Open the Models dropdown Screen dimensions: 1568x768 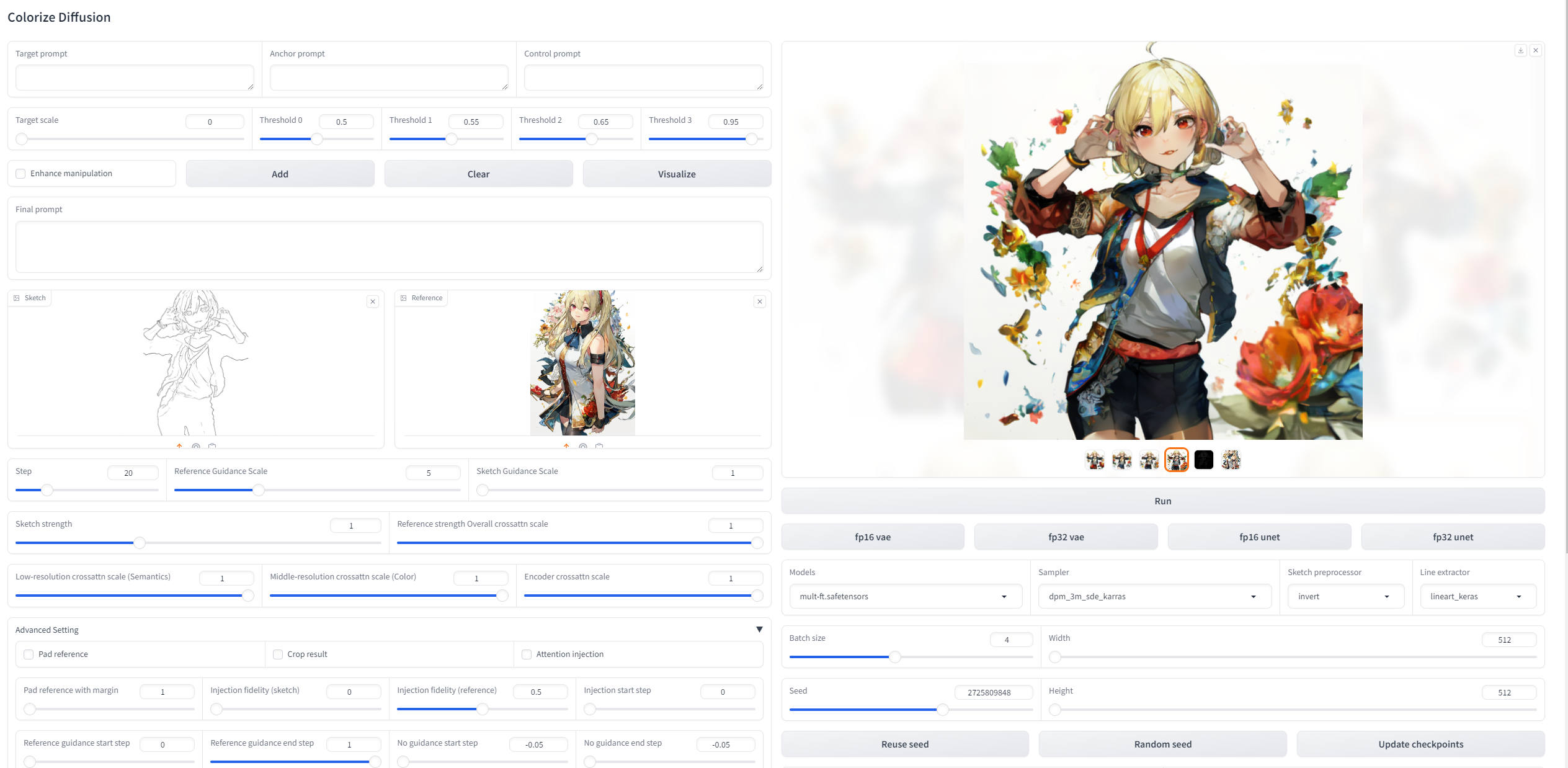(906, 596)
